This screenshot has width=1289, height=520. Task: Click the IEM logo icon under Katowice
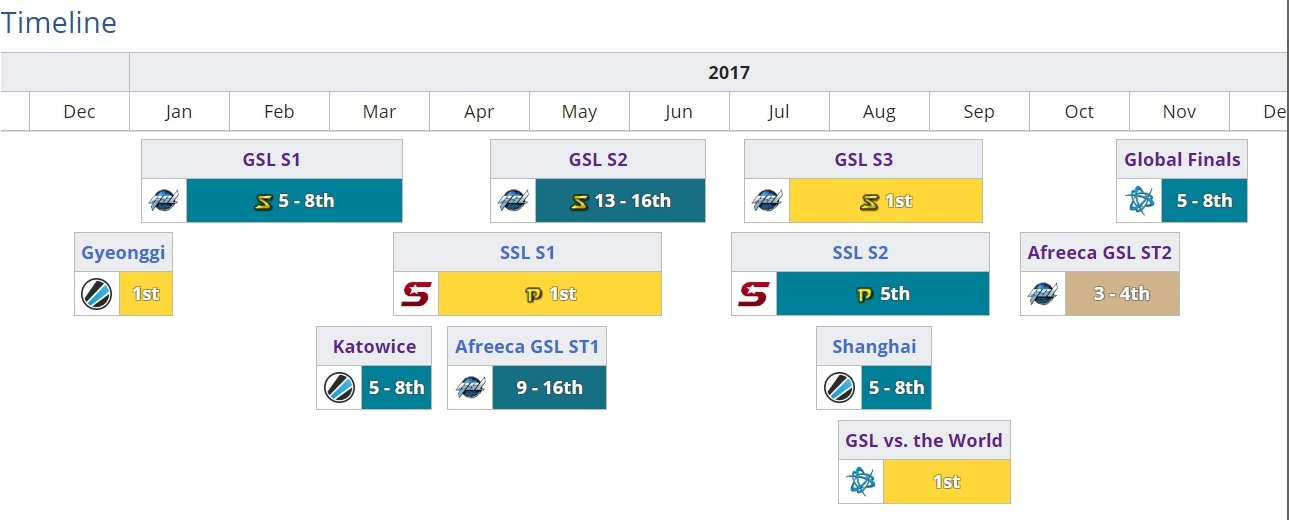339,387
